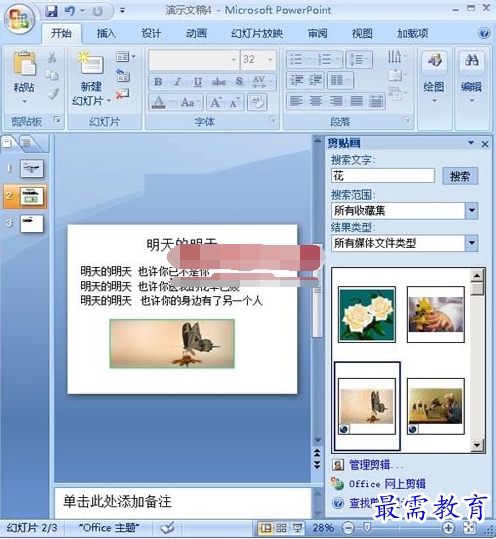Increase font size with large A
This screenshot has width=496, height=539.
[x=216, y=102]
